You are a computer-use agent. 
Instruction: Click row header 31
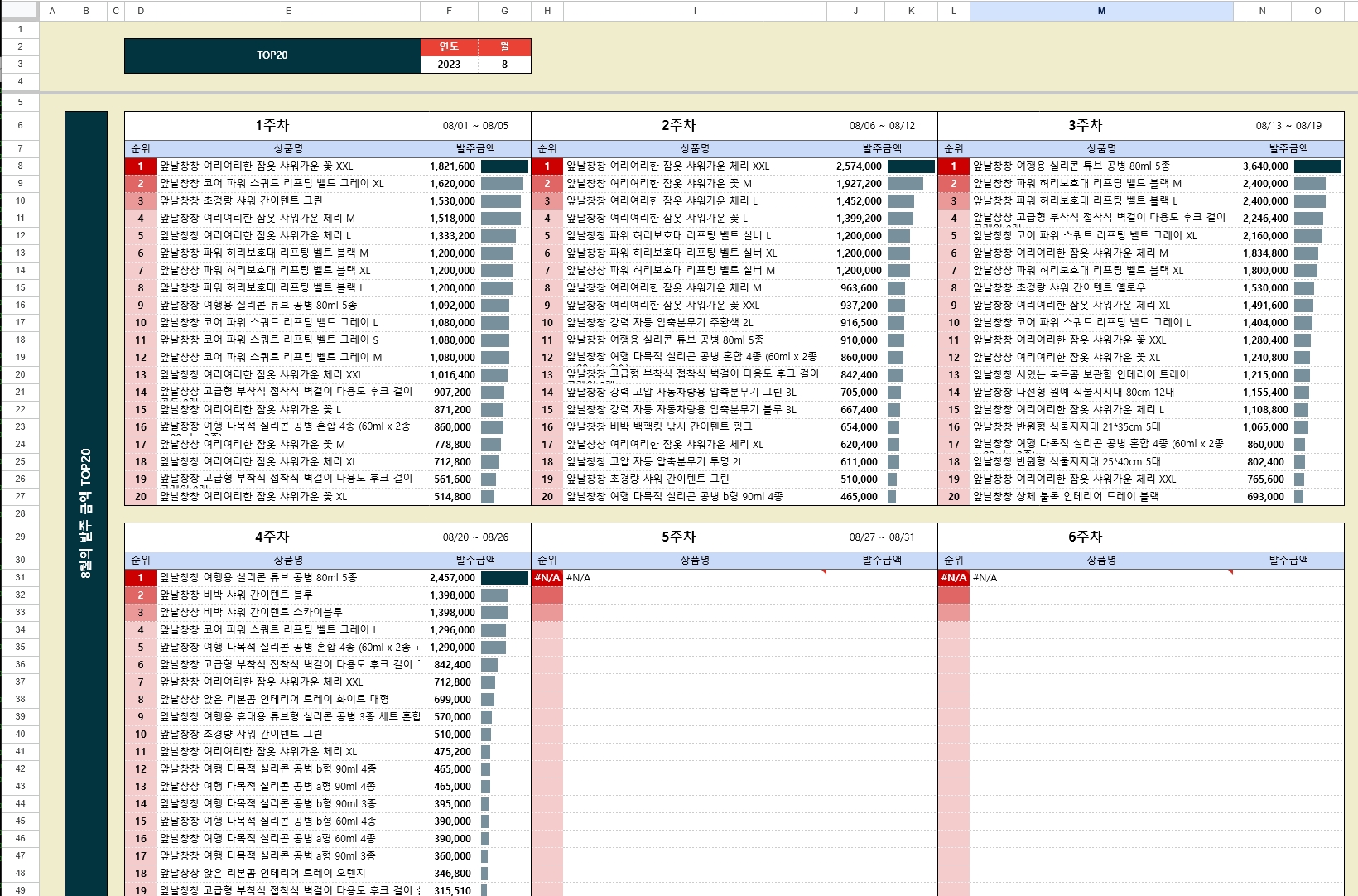click(20, 578)
